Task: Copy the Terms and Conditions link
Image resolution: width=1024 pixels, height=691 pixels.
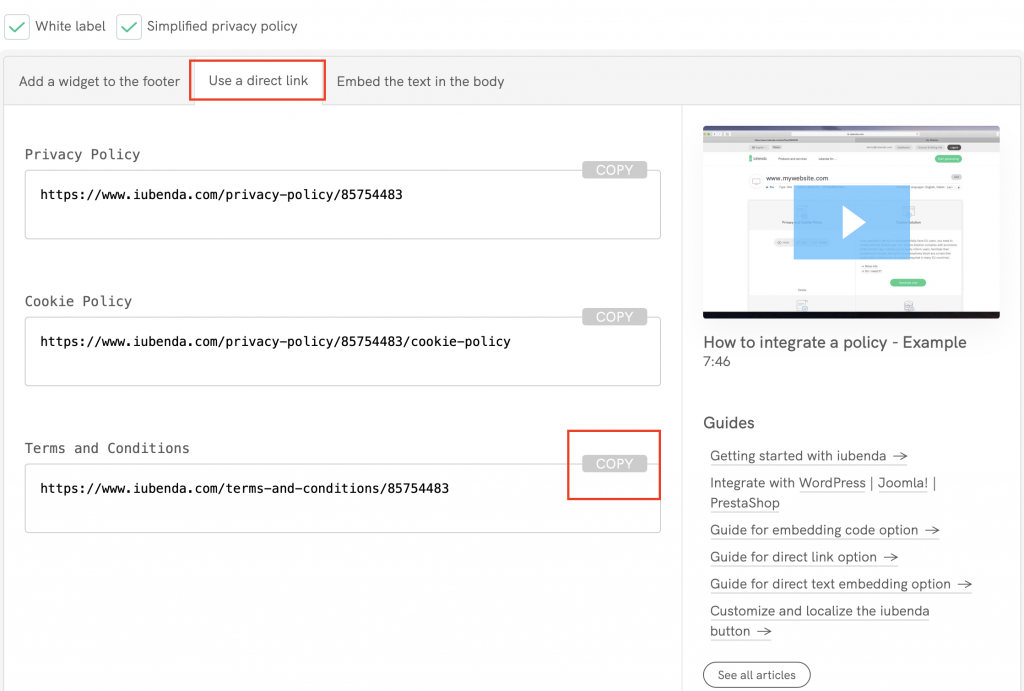Action: [613, 463]
